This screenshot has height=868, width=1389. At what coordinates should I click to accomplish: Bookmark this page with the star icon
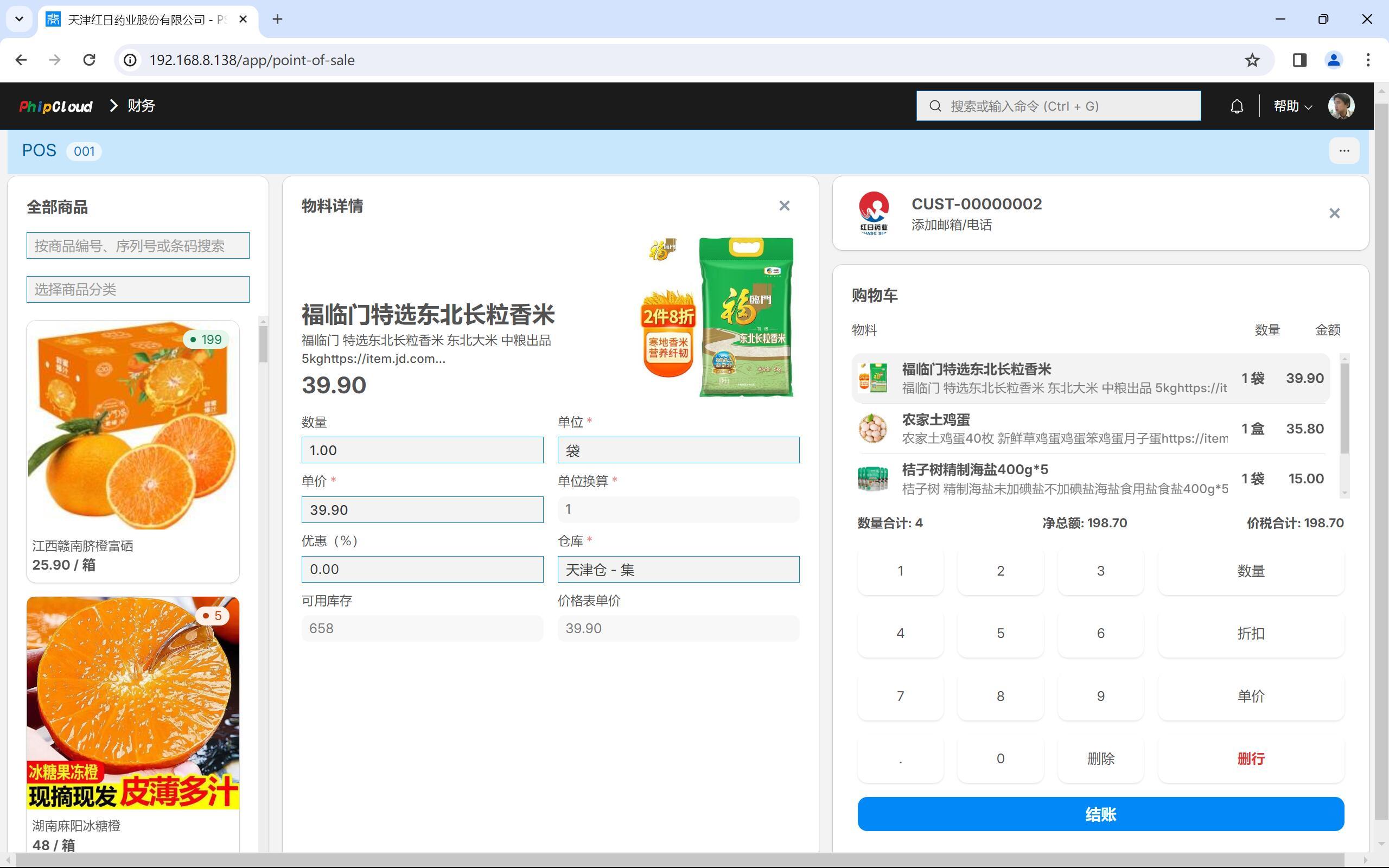[1252, 60]
